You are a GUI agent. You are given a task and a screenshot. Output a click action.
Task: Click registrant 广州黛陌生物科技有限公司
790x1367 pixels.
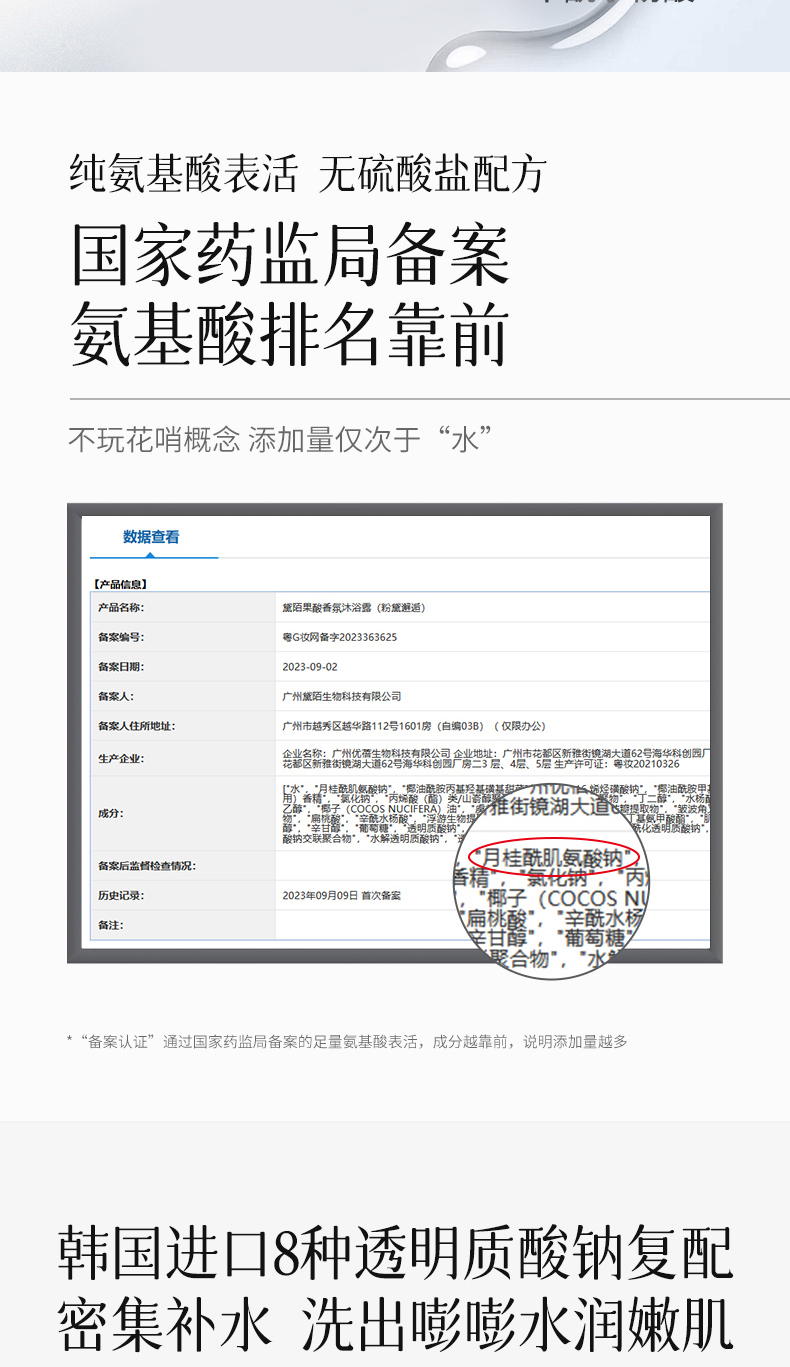342,696
